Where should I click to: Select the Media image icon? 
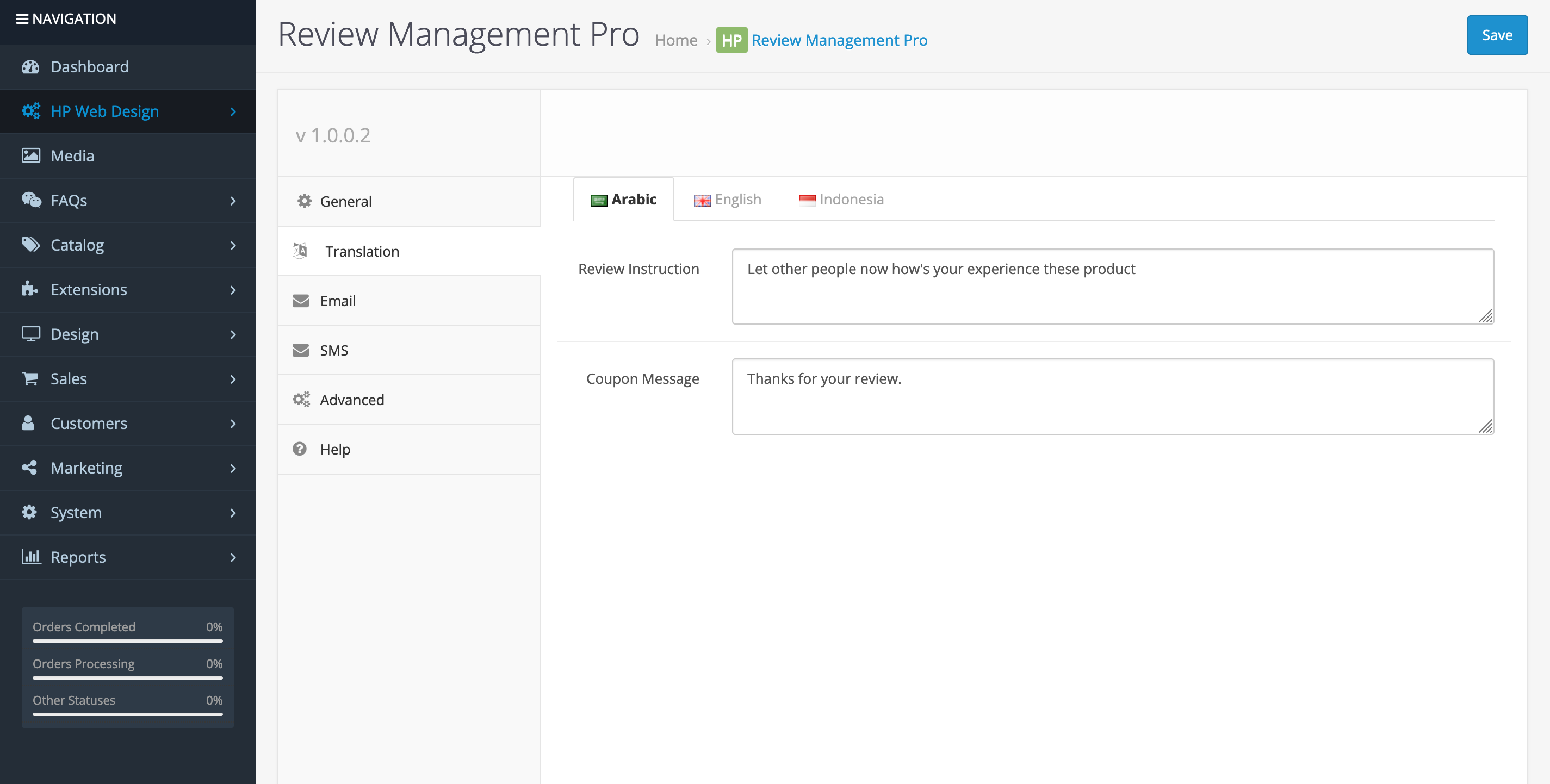[30, 155]
